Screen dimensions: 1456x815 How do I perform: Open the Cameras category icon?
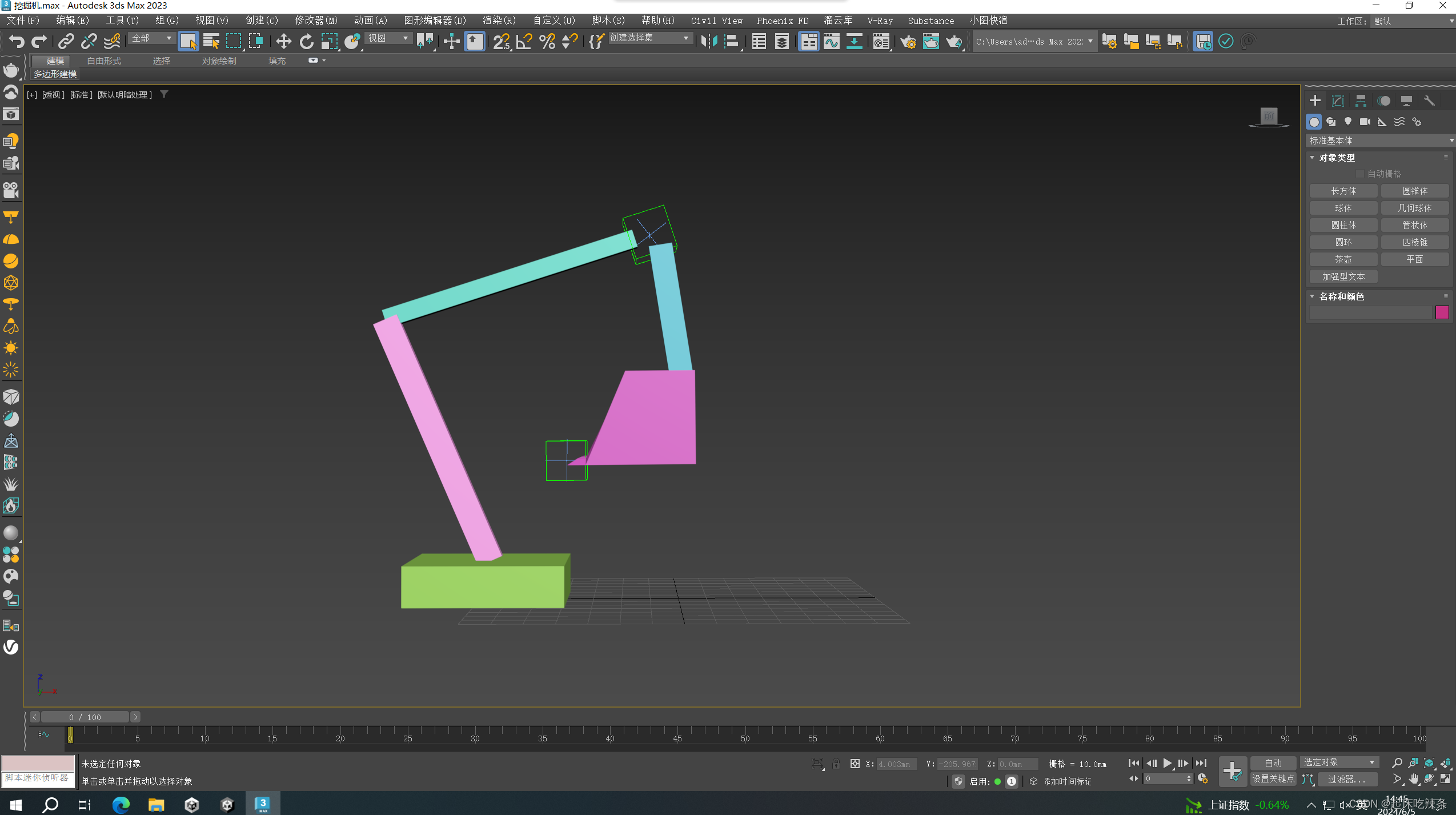pyautogui.click(x=1365, y=122)
